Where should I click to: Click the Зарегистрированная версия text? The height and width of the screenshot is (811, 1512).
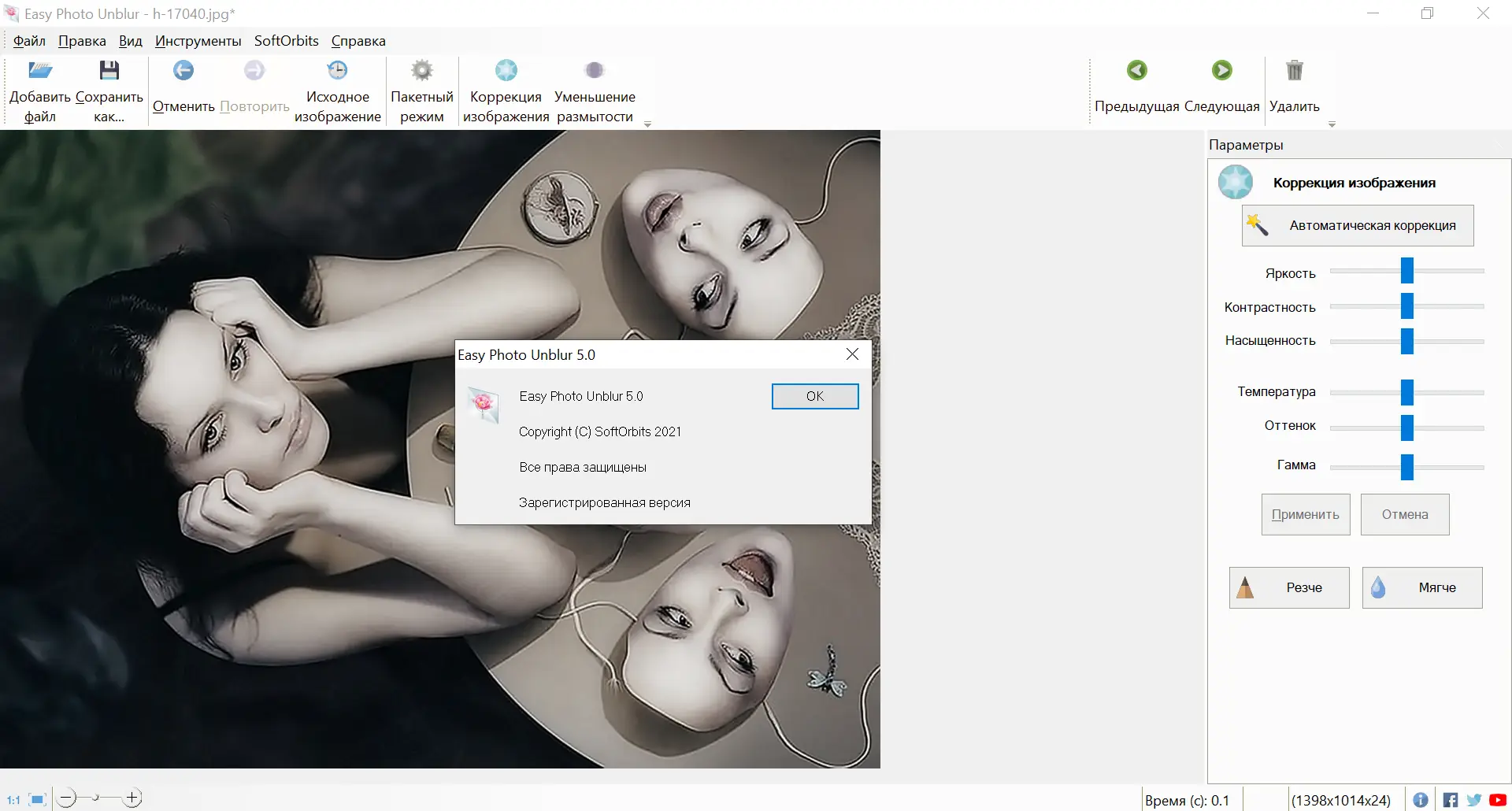coord(605,502)
